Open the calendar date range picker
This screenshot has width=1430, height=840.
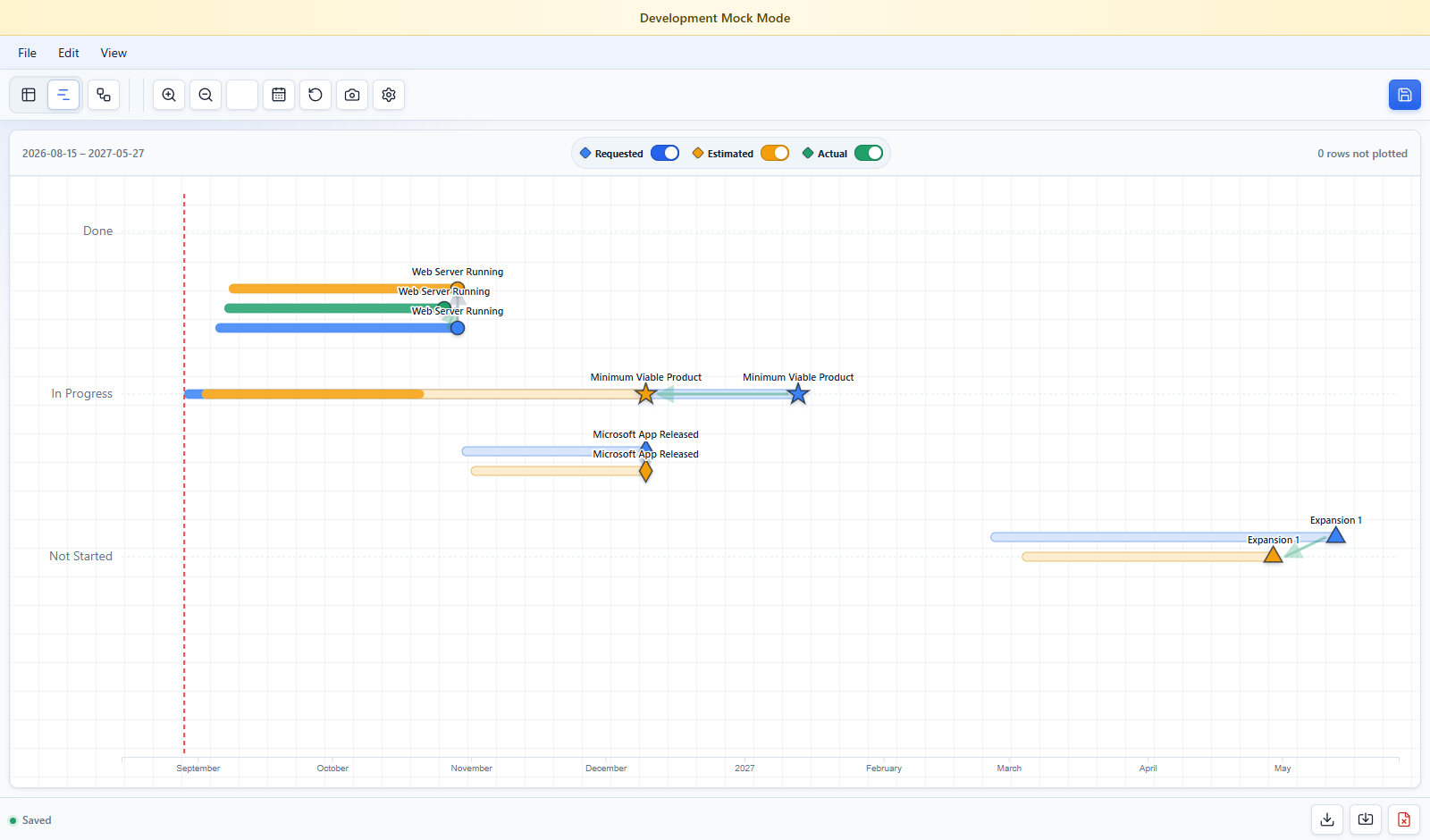[279, 95]
